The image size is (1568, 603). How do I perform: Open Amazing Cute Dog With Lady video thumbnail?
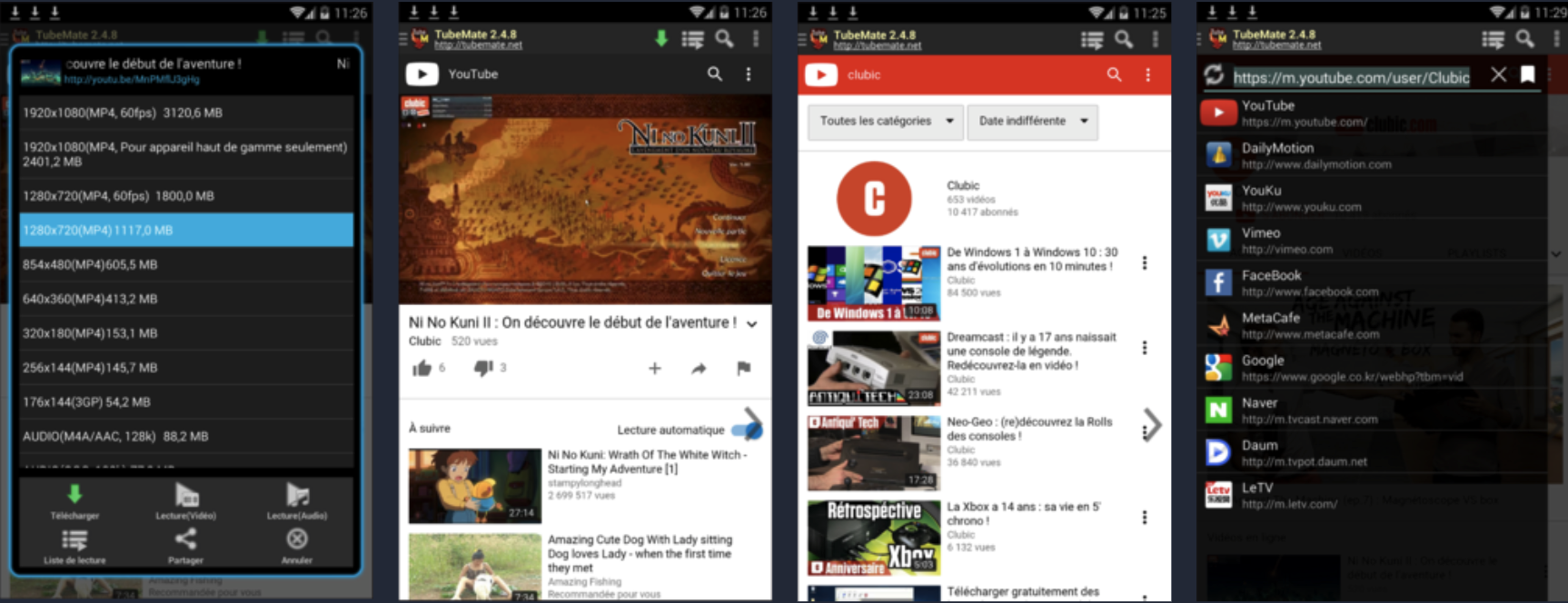coord(475,567)
